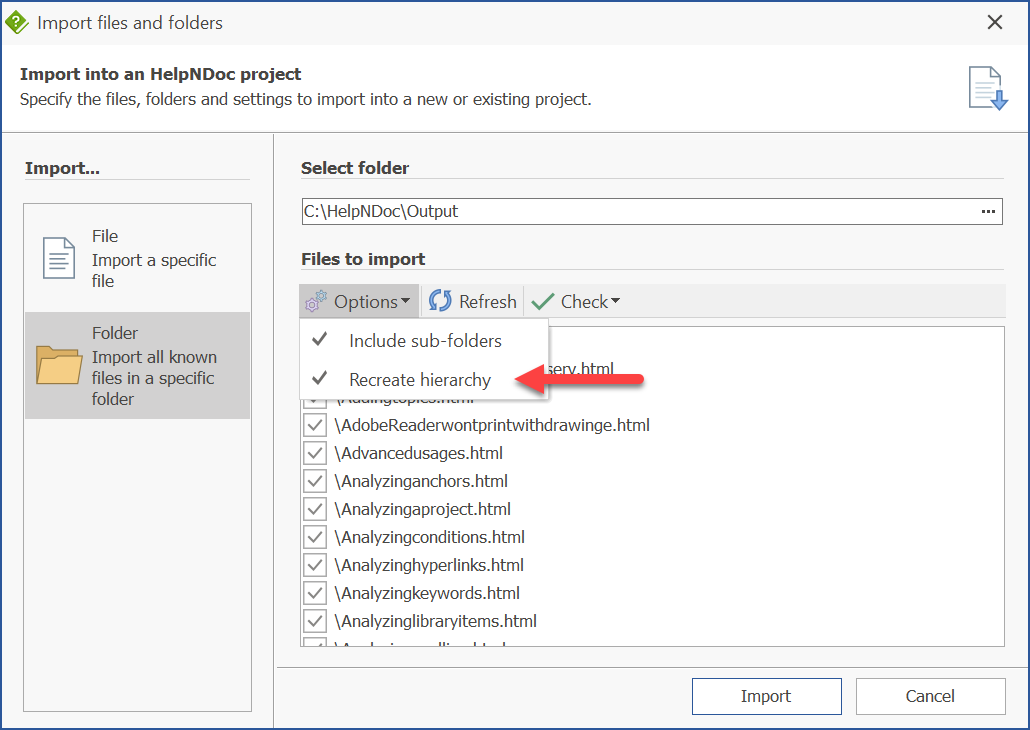1030x730 pixels.
Task: Uncheck AdobeReaderwontprintwithdrawinge.html
Action: pyautogui.click(x=315, y=425)
